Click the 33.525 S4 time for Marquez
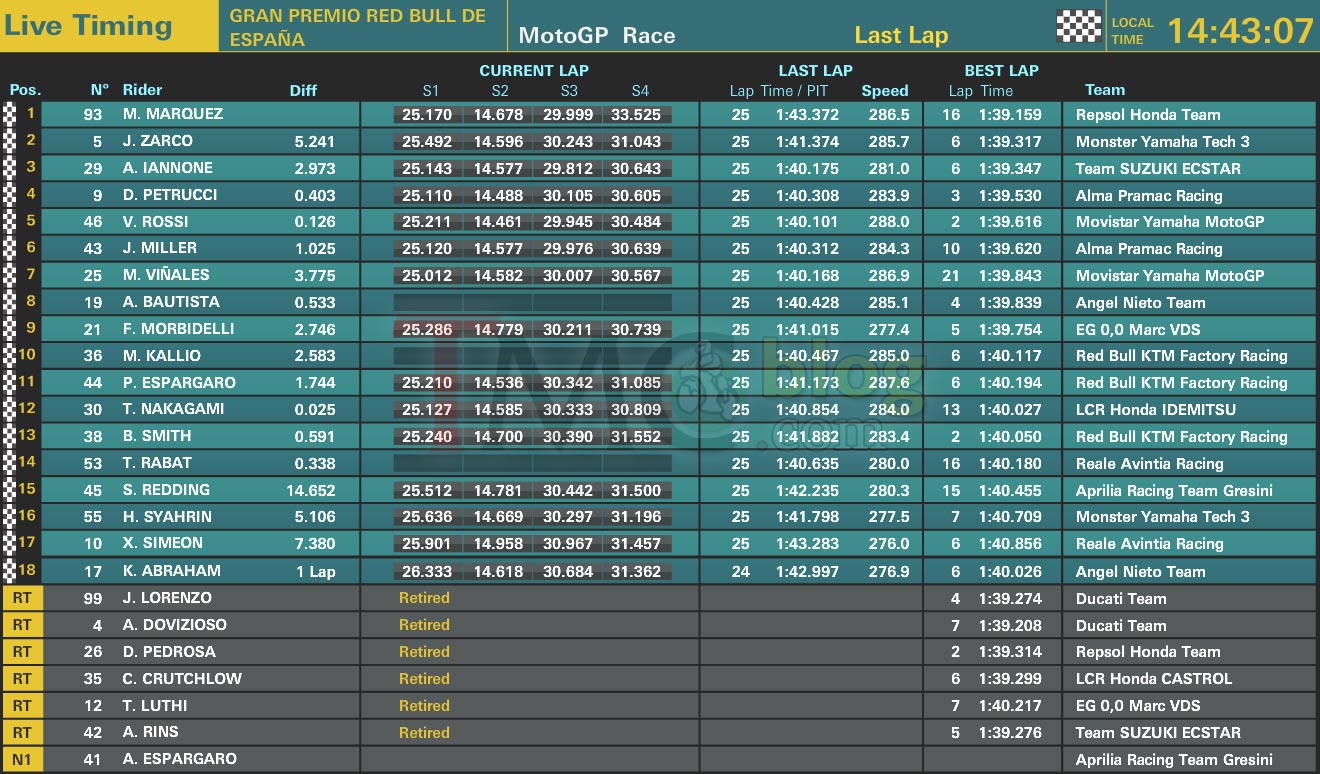This screenshot has width=1320, height=774. 636,115
